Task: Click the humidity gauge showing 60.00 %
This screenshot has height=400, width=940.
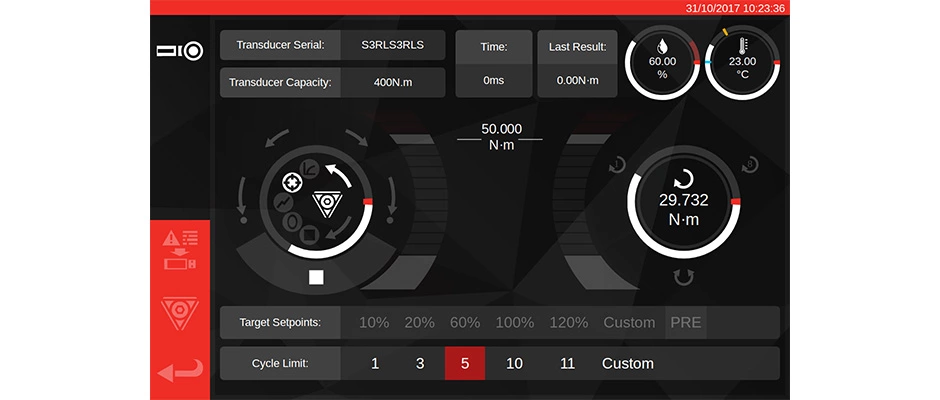Action: (x=660, y=67)
